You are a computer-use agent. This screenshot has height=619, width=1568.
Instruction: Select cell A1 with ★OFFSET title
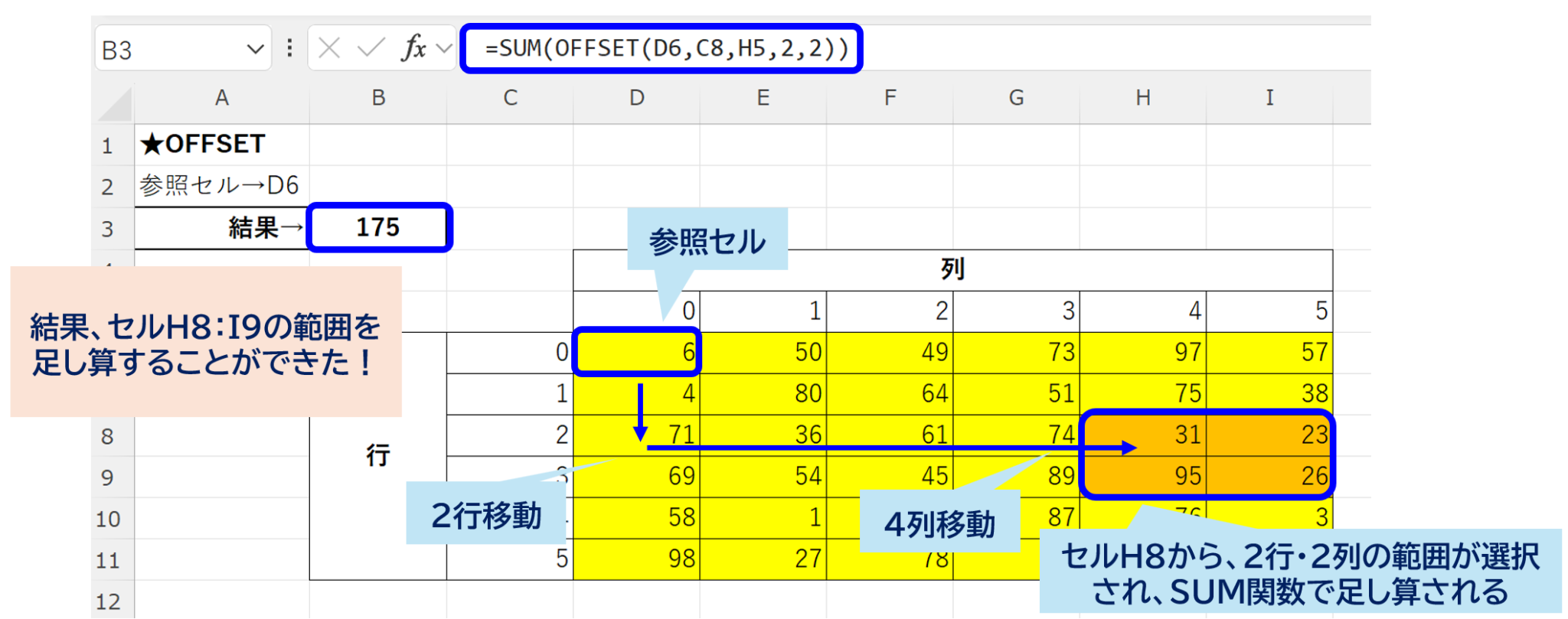tap(222, 145)
